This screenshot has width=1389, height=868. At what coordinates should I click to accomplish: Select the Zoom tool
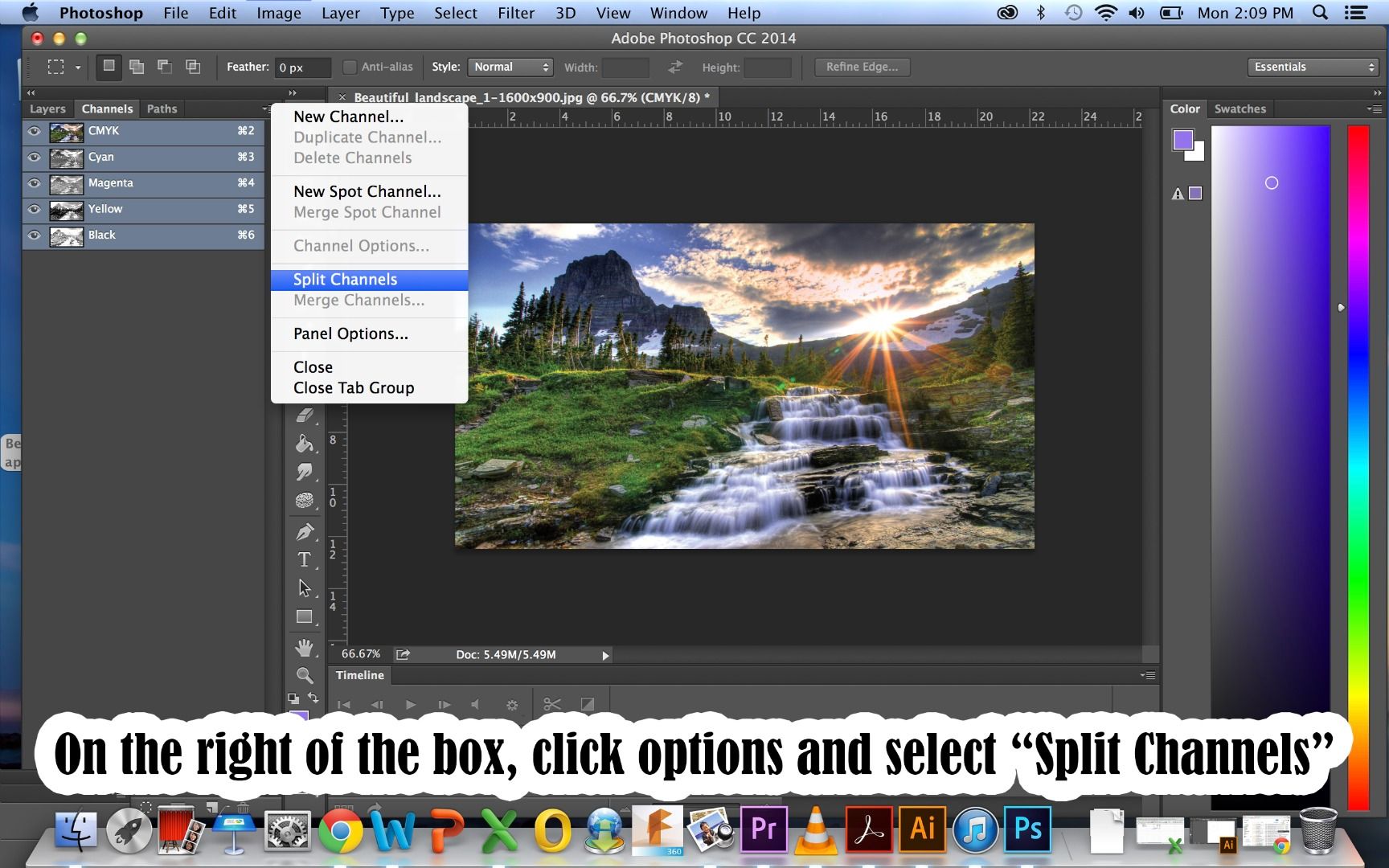[305, 676]
